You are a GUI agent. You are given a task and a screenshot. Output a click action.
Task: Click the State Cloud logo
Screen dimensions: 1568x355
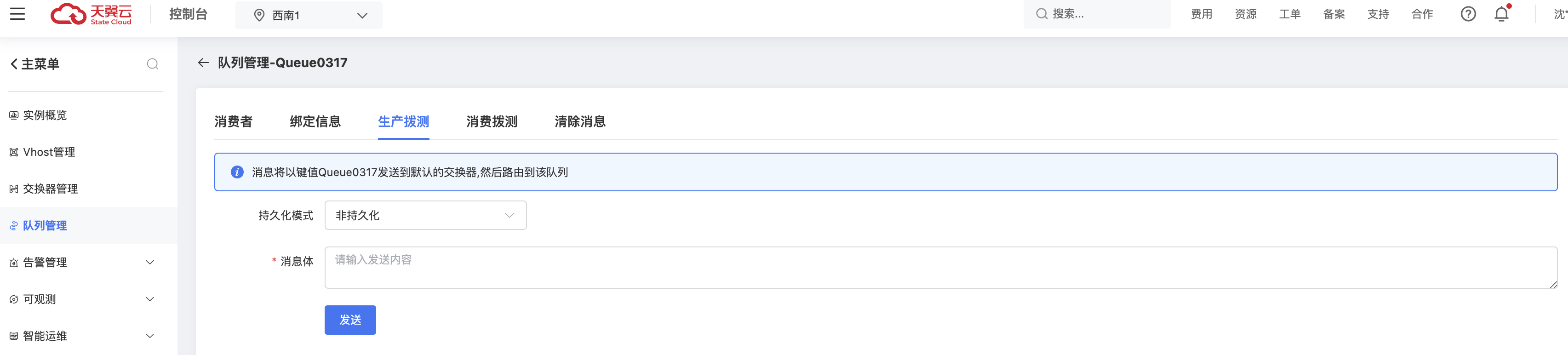[92, 14]
